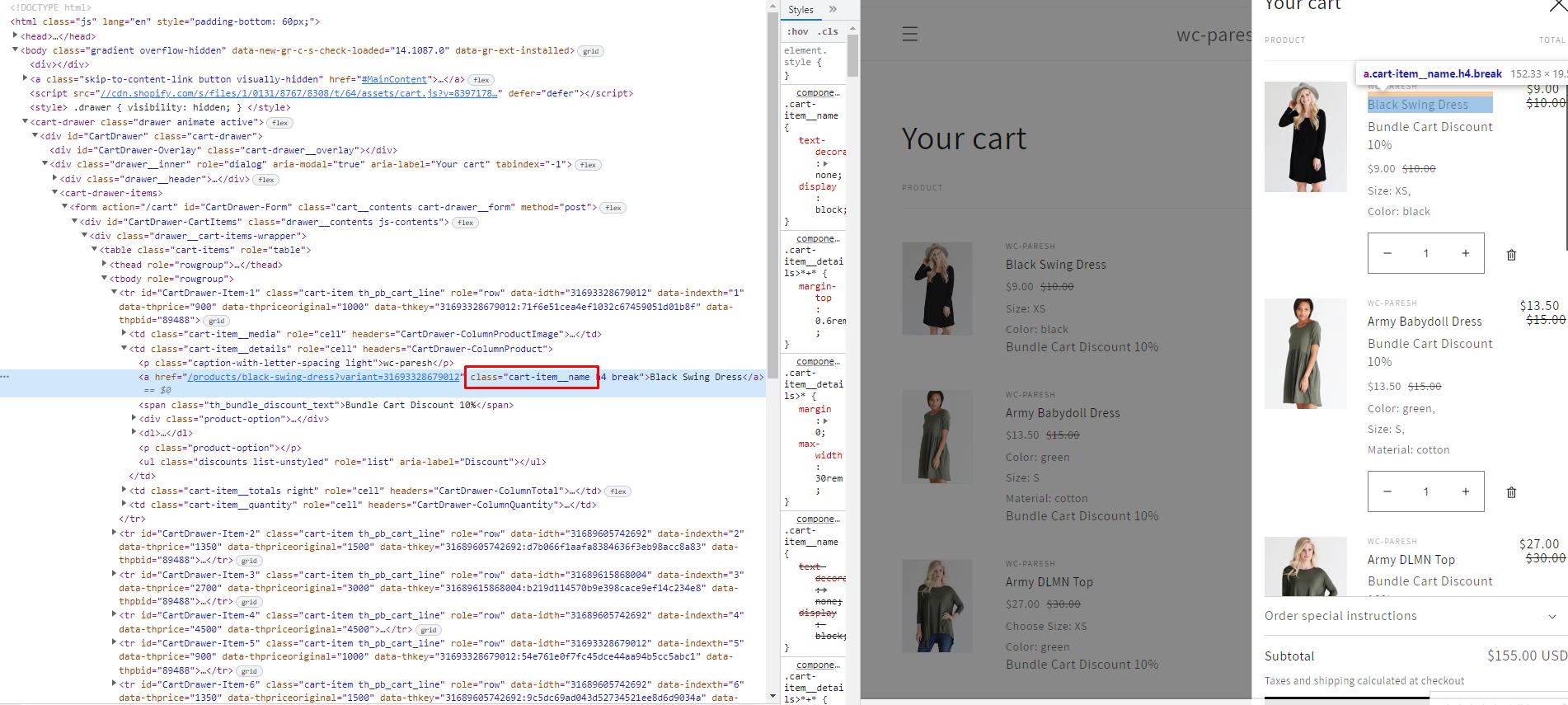Click Army Babydoll Dress quantity input field
The height and width of the screenshot is (705, 1568).
1426,491
